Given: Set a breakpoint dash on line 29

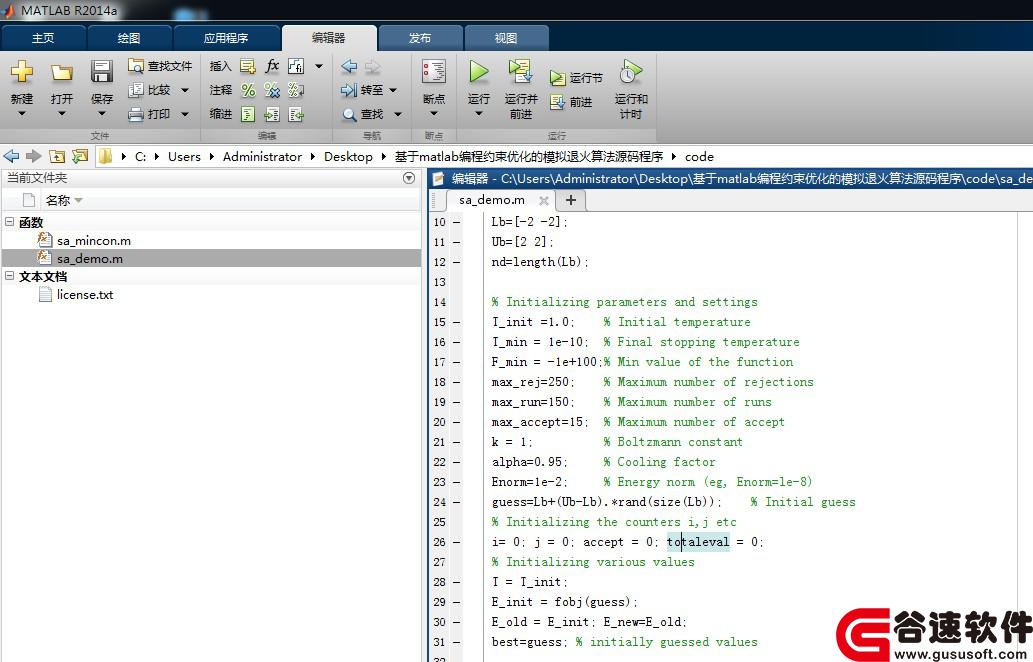Looking at the screenshot, I should [457, 602].
